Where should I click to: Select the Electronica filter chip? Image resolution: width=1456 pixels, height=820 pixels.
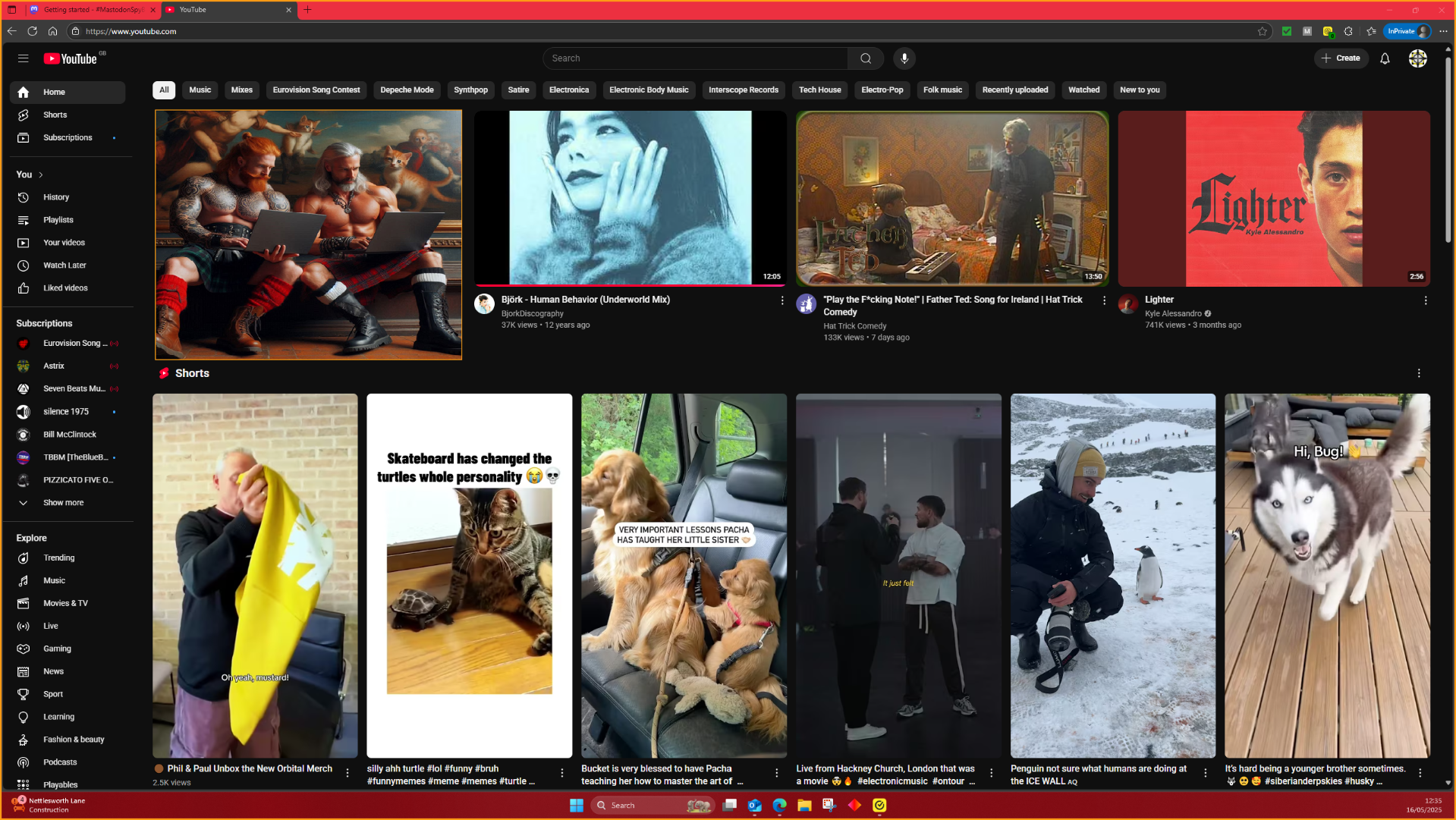pyautogui.click(x=568, y=90)
